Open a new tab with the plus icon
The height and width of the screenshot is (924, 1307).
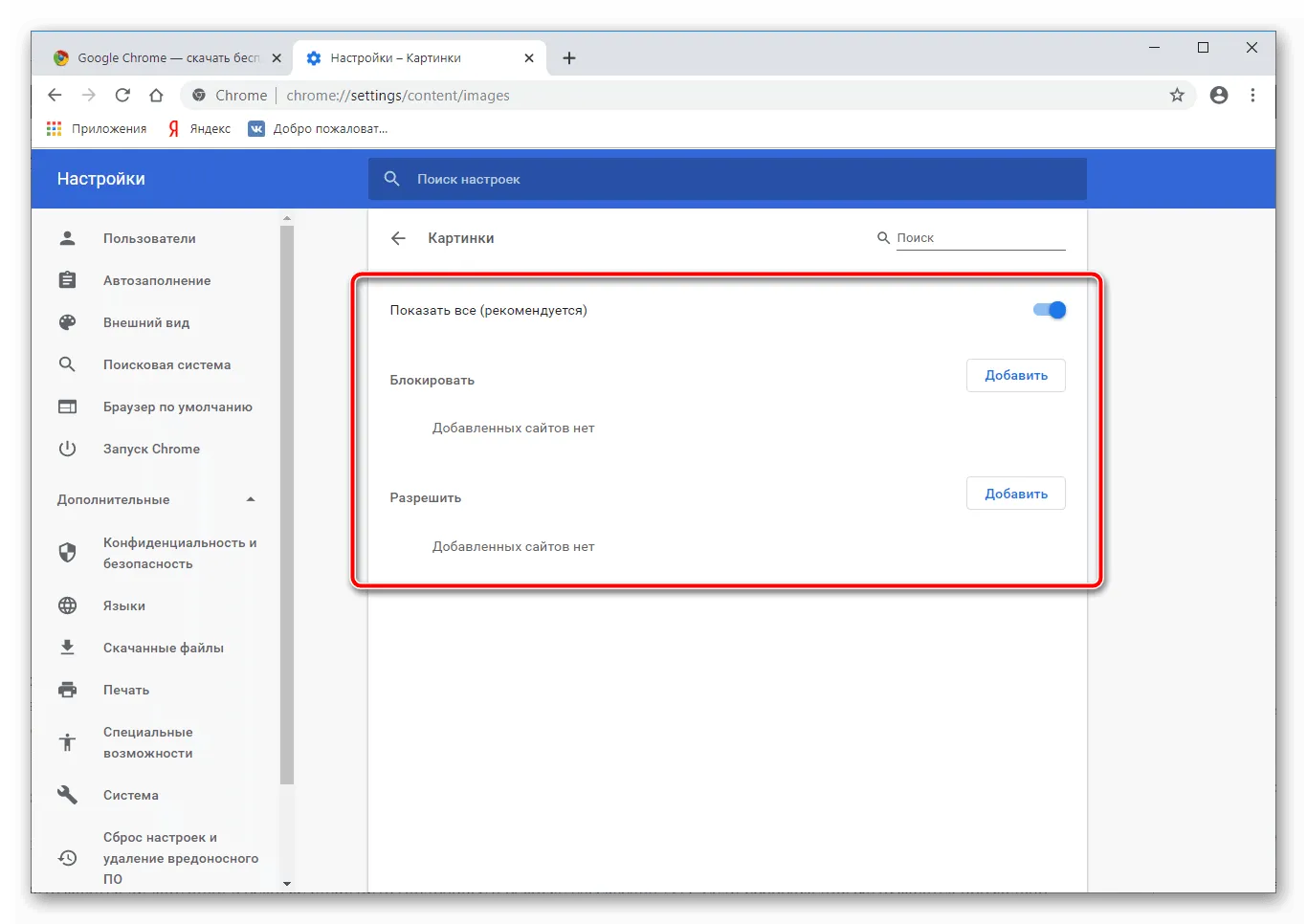[x=569, y=58]
